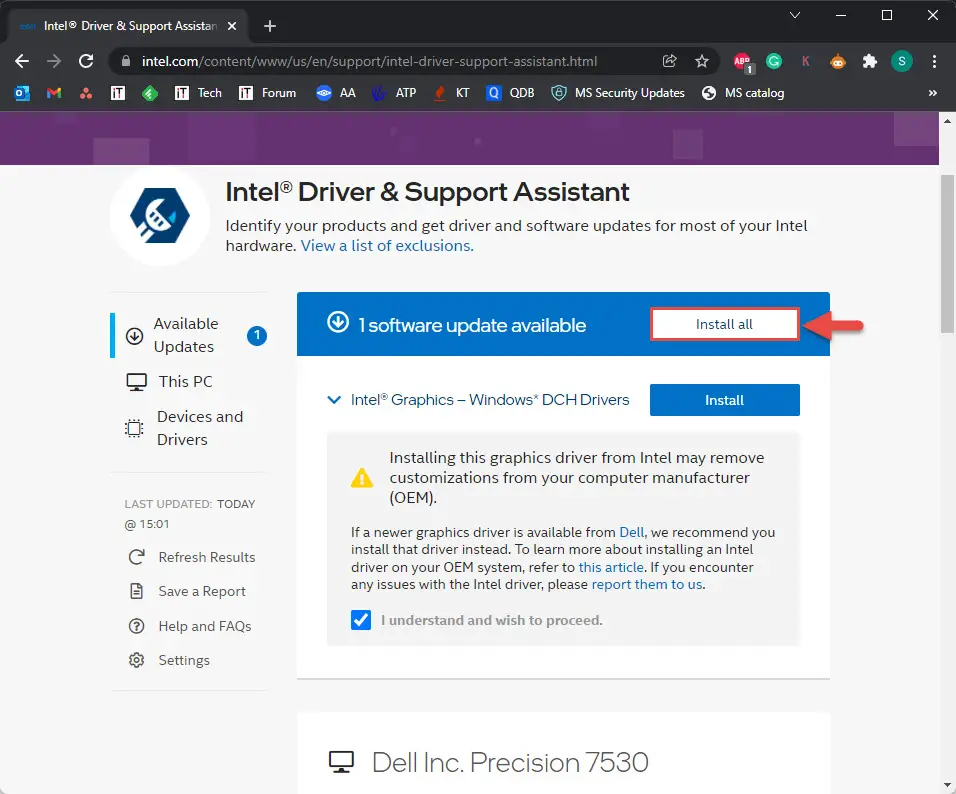956x794 pixels.
Task: Open a new browser tab
Action: [x=269, y=26]
